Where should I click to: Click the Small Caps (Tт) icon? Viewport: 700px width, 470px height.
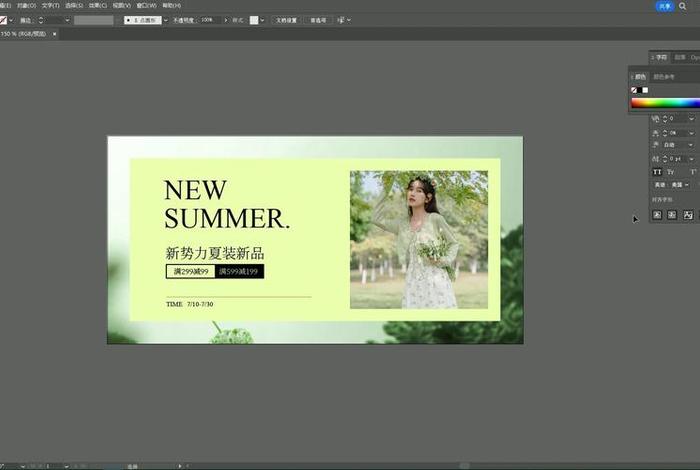point(671,172)
